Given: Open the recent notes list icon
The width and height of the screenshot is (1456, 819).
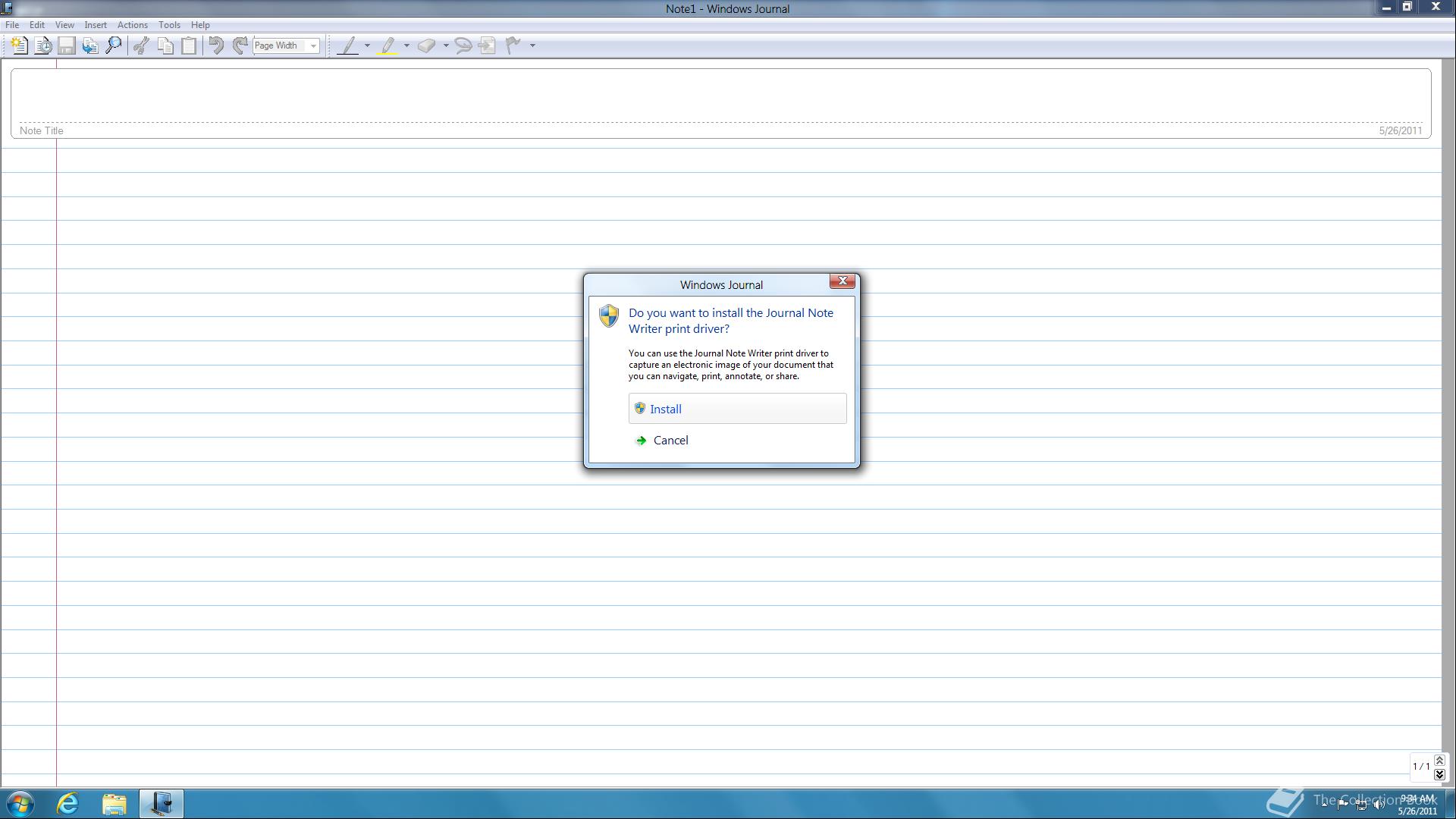Looking at the screenshot, I should click(x=43, y=45).
